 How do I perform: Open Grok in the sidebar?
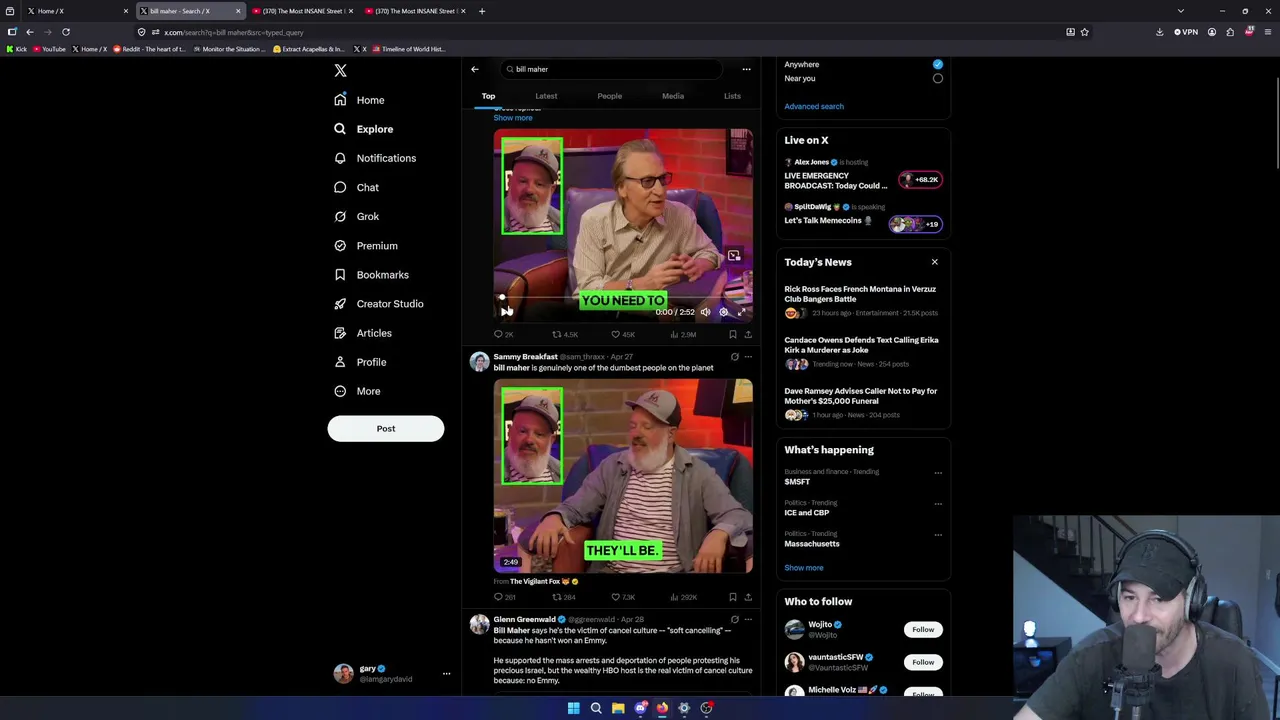[356, 216]
